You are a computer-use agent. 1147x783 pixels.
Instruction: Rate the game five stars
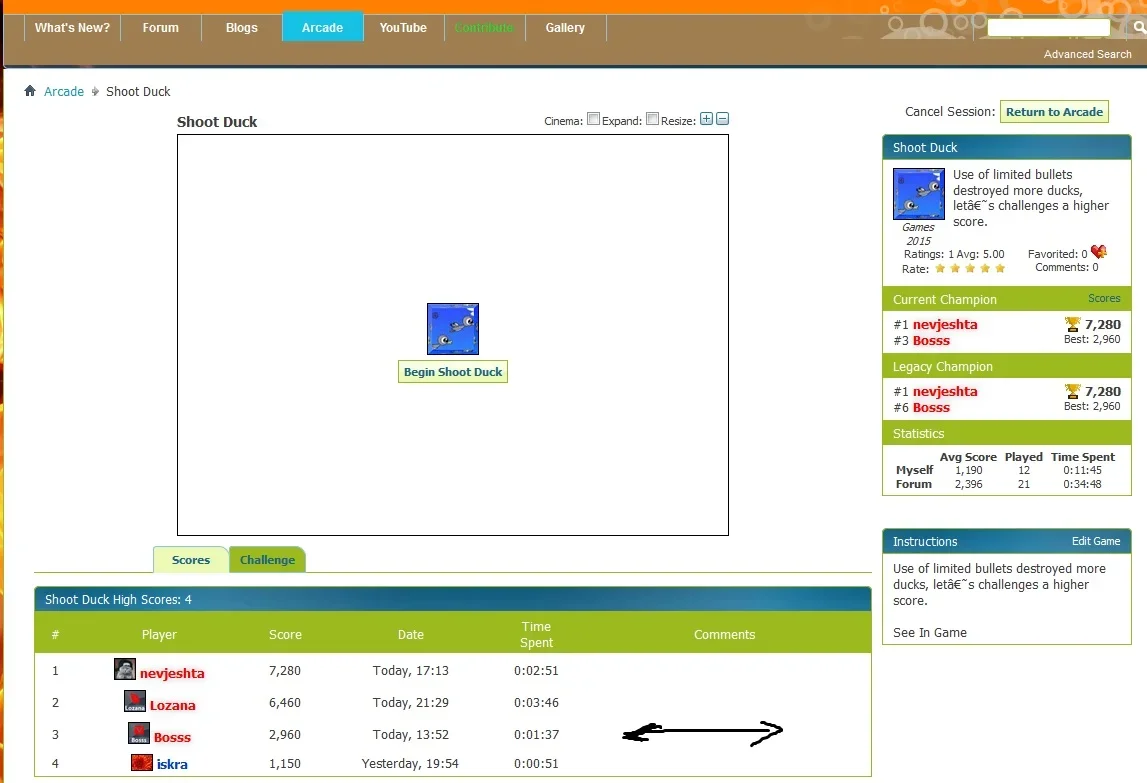1000,269
